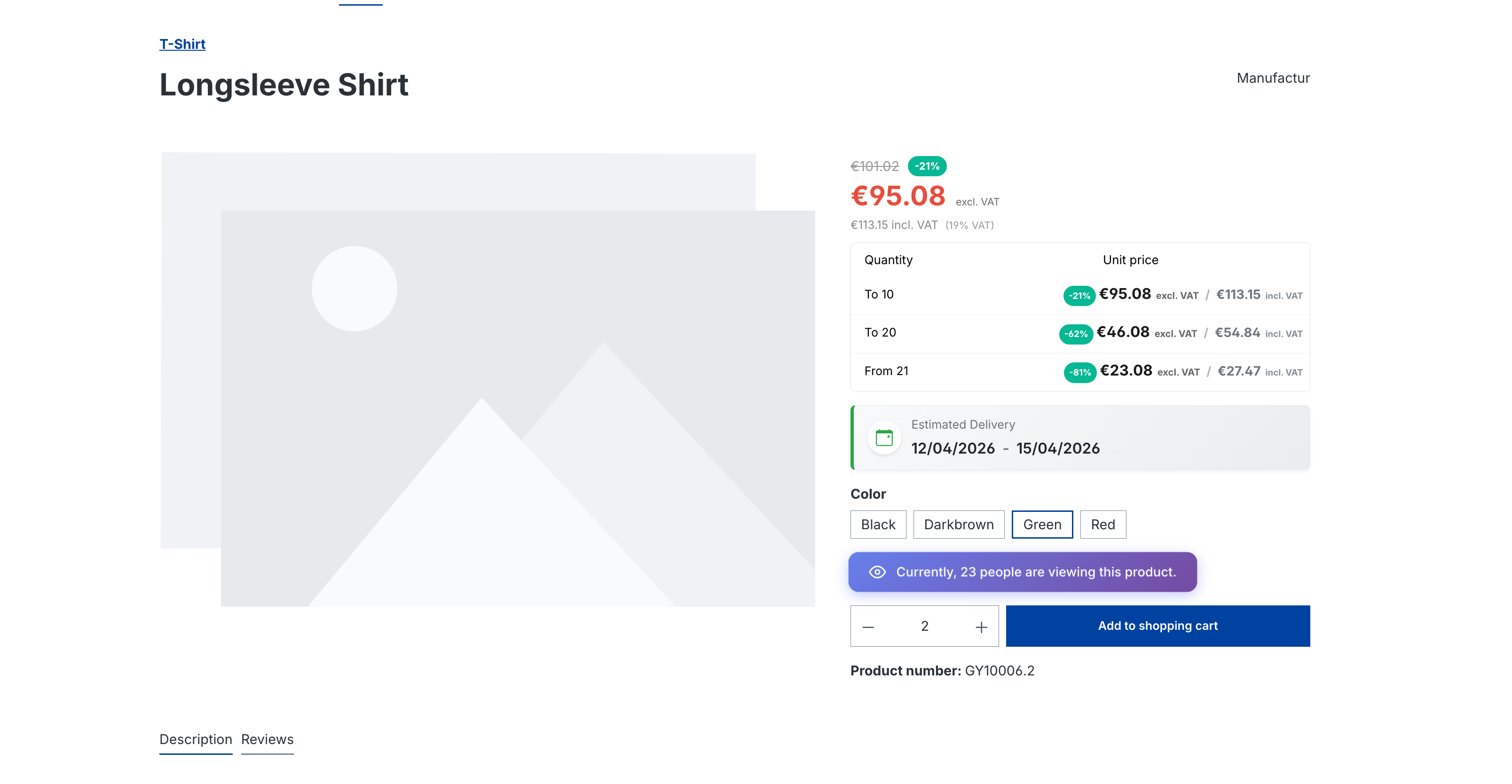Click the calendar icon in Estimated Delivery
The height and width of the screenshot is (784, 1512).
884,437
